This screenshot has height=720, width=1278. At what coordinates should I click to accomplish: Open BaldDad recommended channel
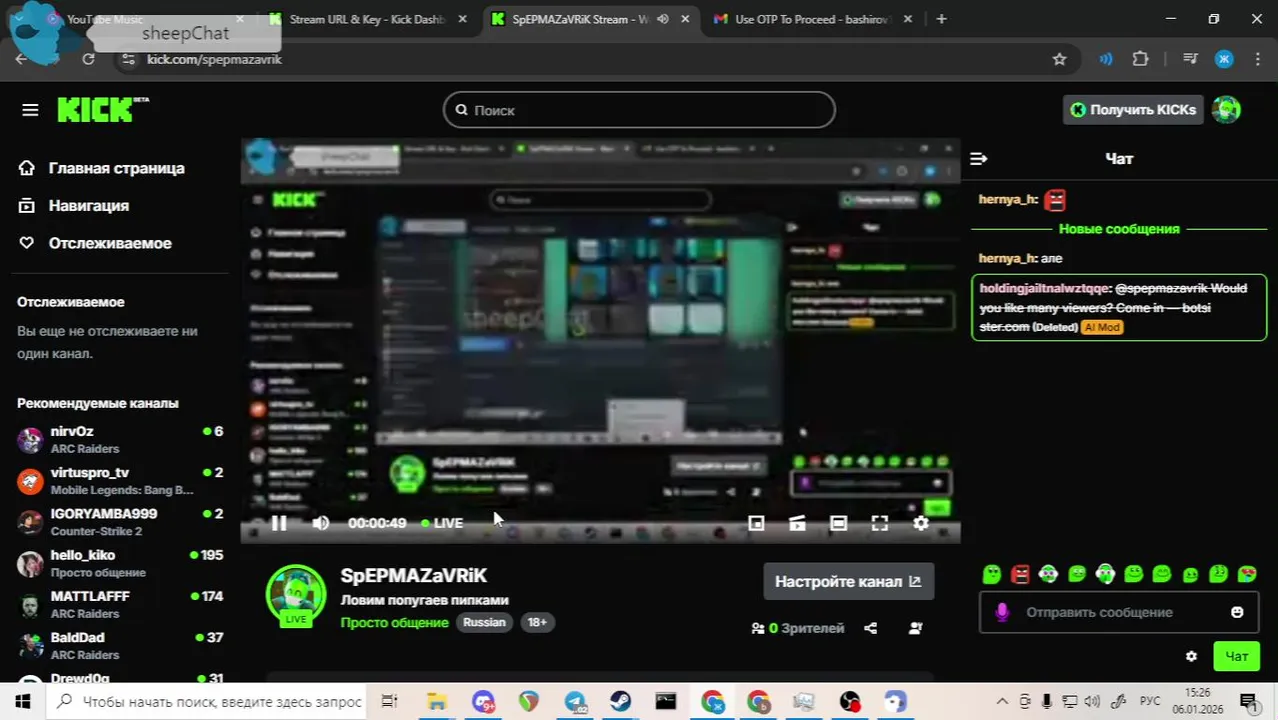(x=120, y=645)
